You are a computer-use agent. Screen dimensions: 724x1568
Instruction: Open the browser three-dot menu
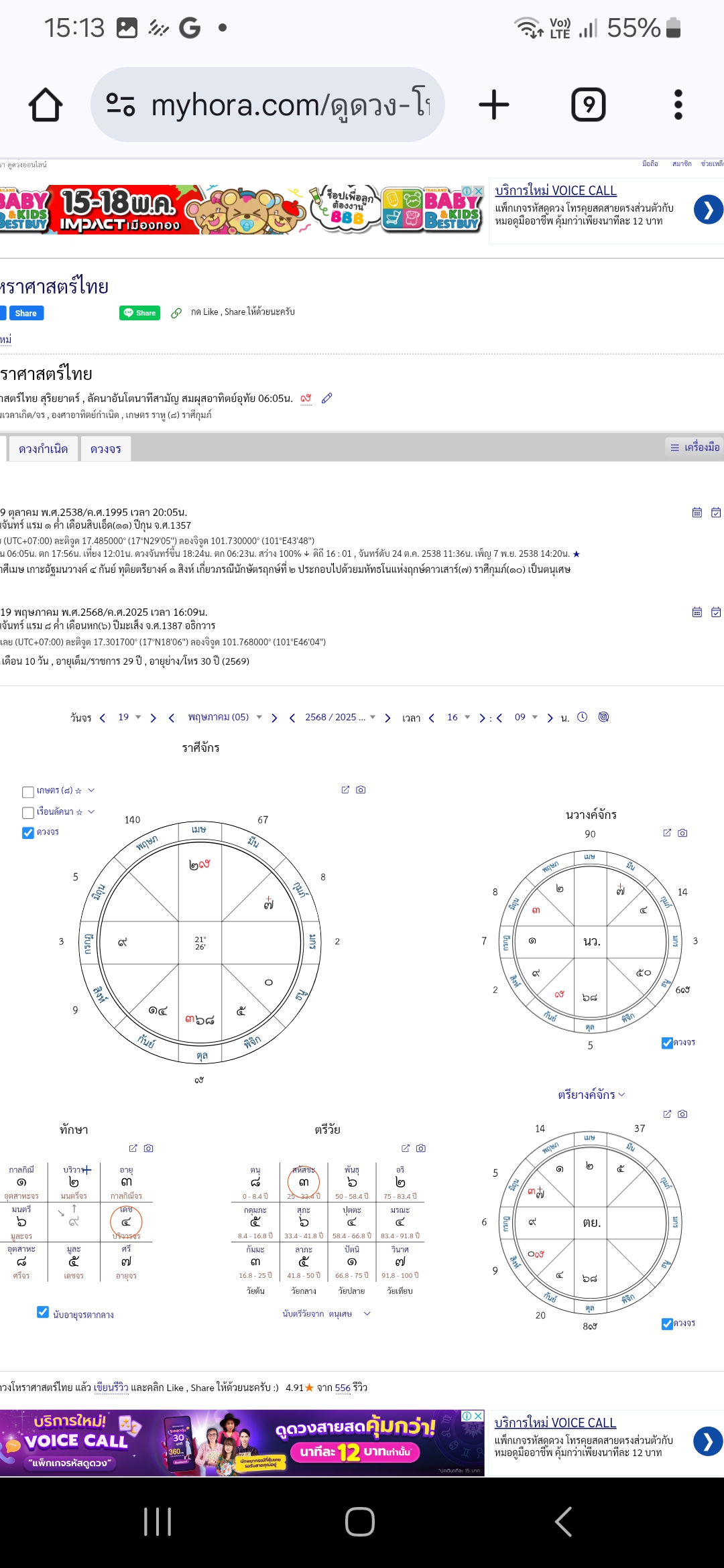tap(678, 105)
